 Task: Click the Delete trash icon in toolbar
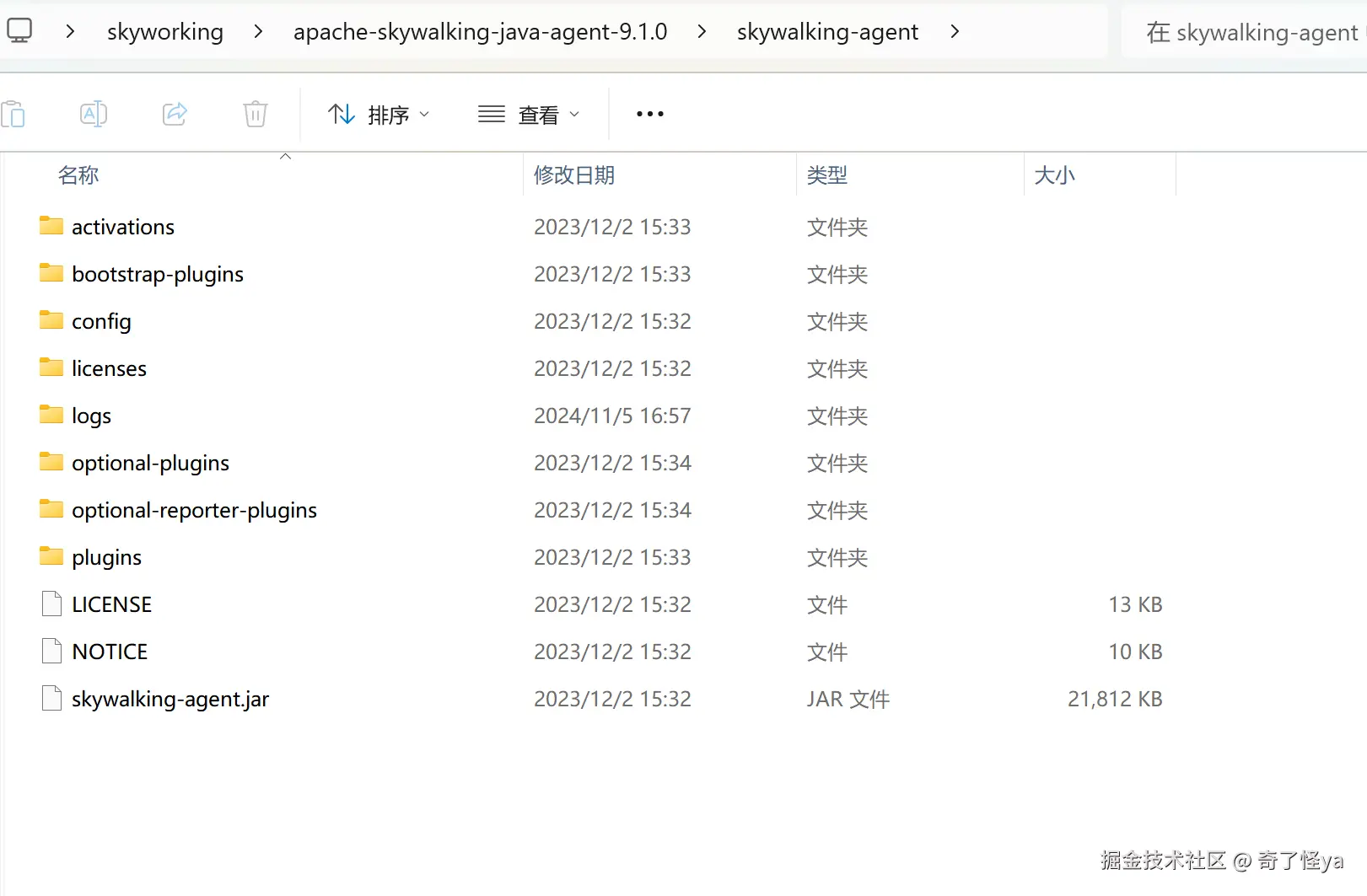coord(256,114)
